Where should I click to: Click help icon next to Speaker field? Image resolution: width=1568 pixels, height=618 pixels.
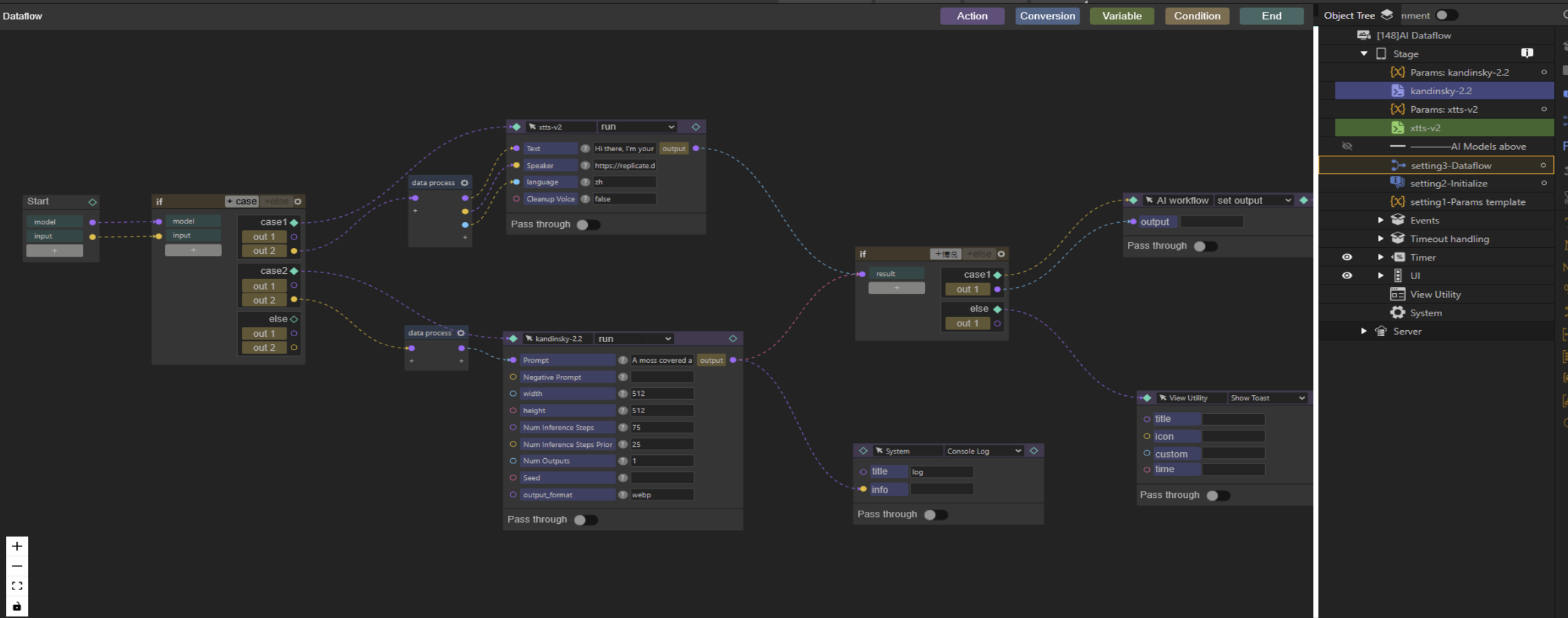click(585, 166)
